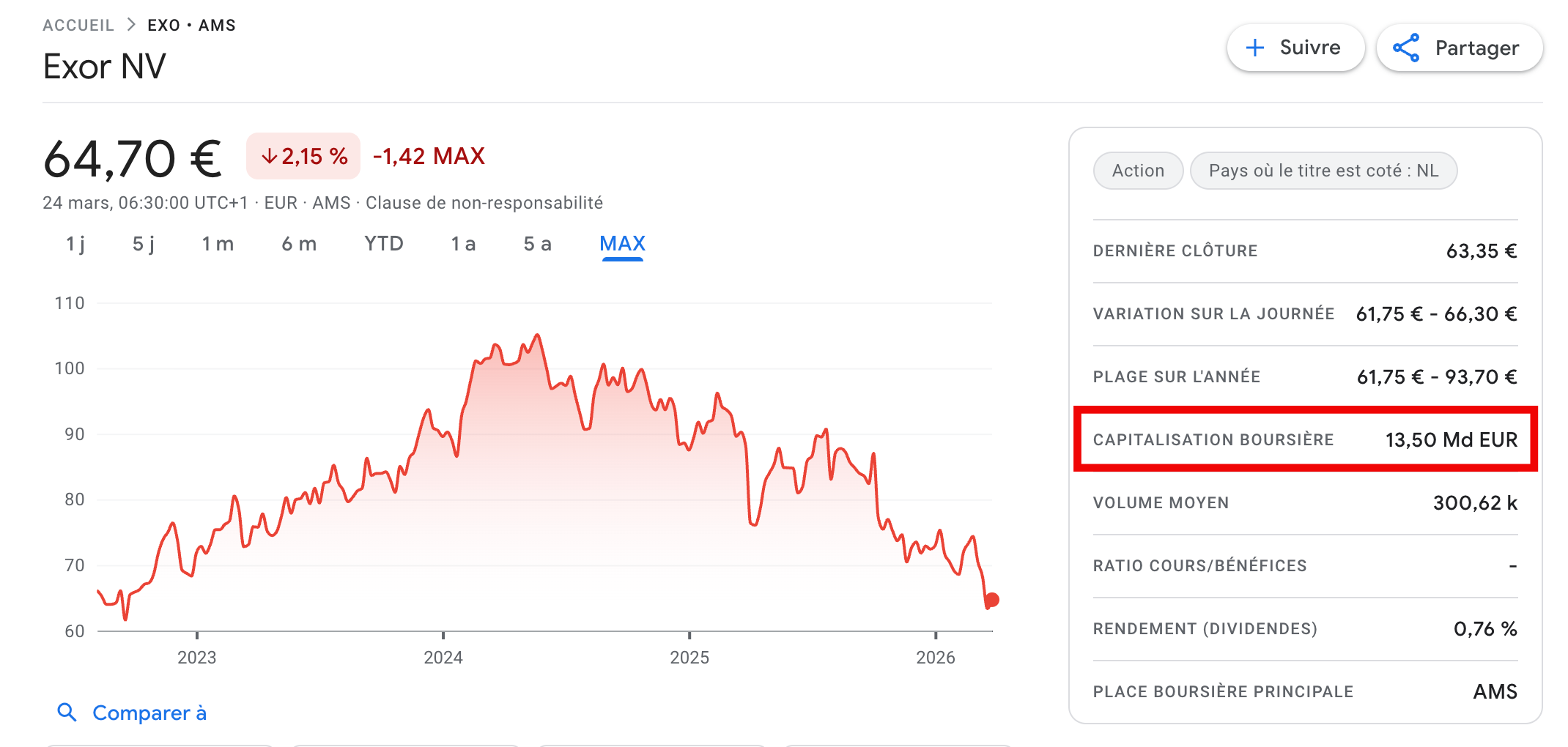The height and width of the screenshot is (747, 1568).
Task: Click the 60 label on price axis
Action: point(75,631)
